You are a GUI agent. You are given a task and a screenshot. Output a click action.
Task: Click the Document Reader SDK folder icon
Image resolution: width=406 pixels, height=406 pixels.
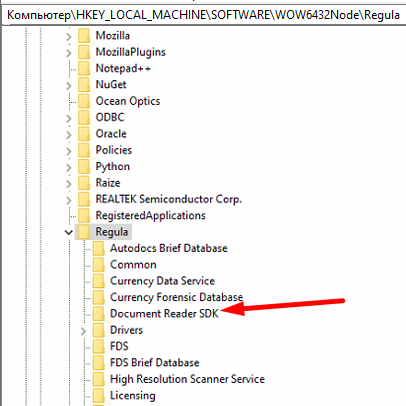click(99, 313)
